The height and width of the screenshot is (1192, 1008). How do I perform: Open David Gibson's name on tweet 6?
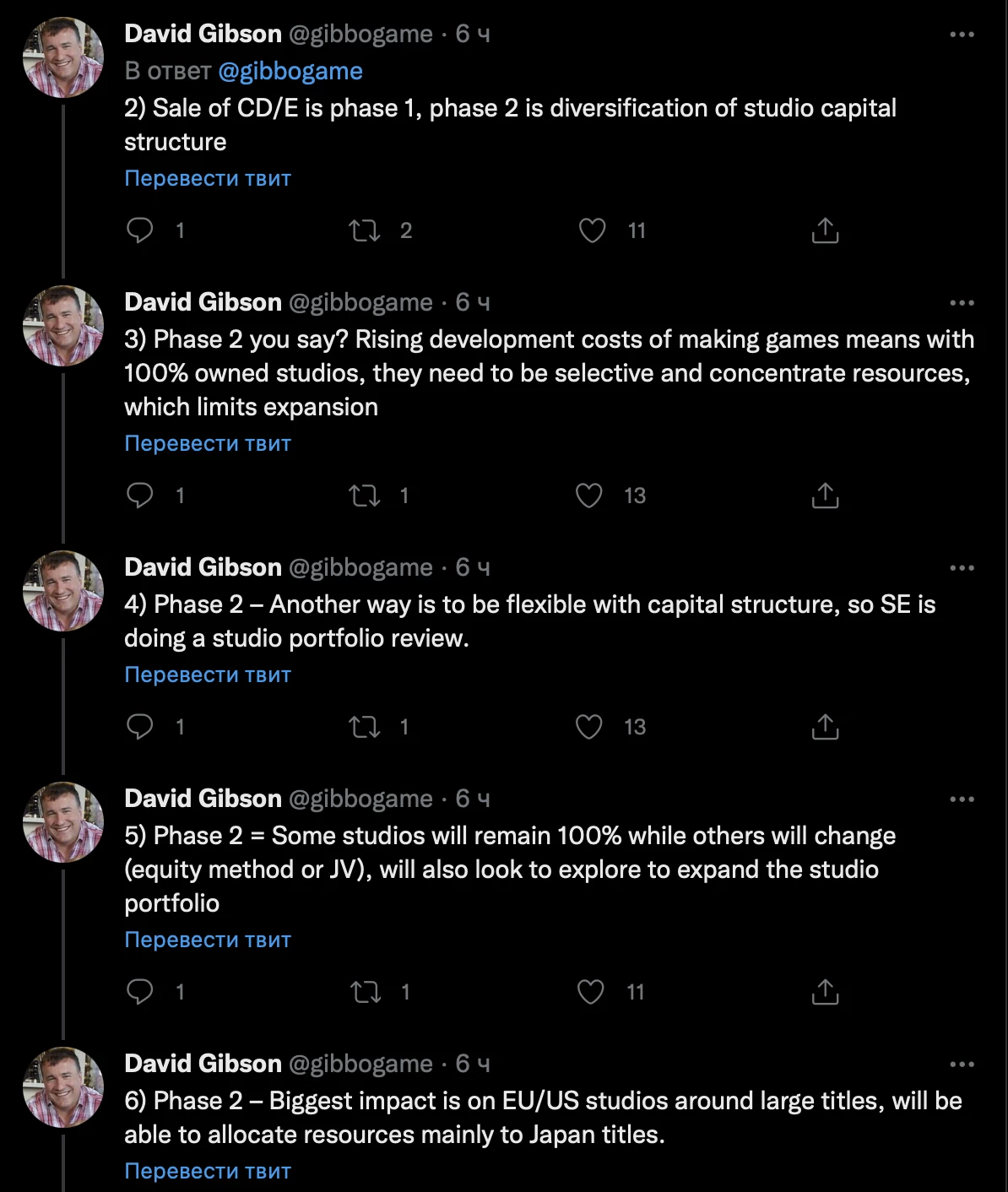pyautogui.click(x=203, y=1064)
